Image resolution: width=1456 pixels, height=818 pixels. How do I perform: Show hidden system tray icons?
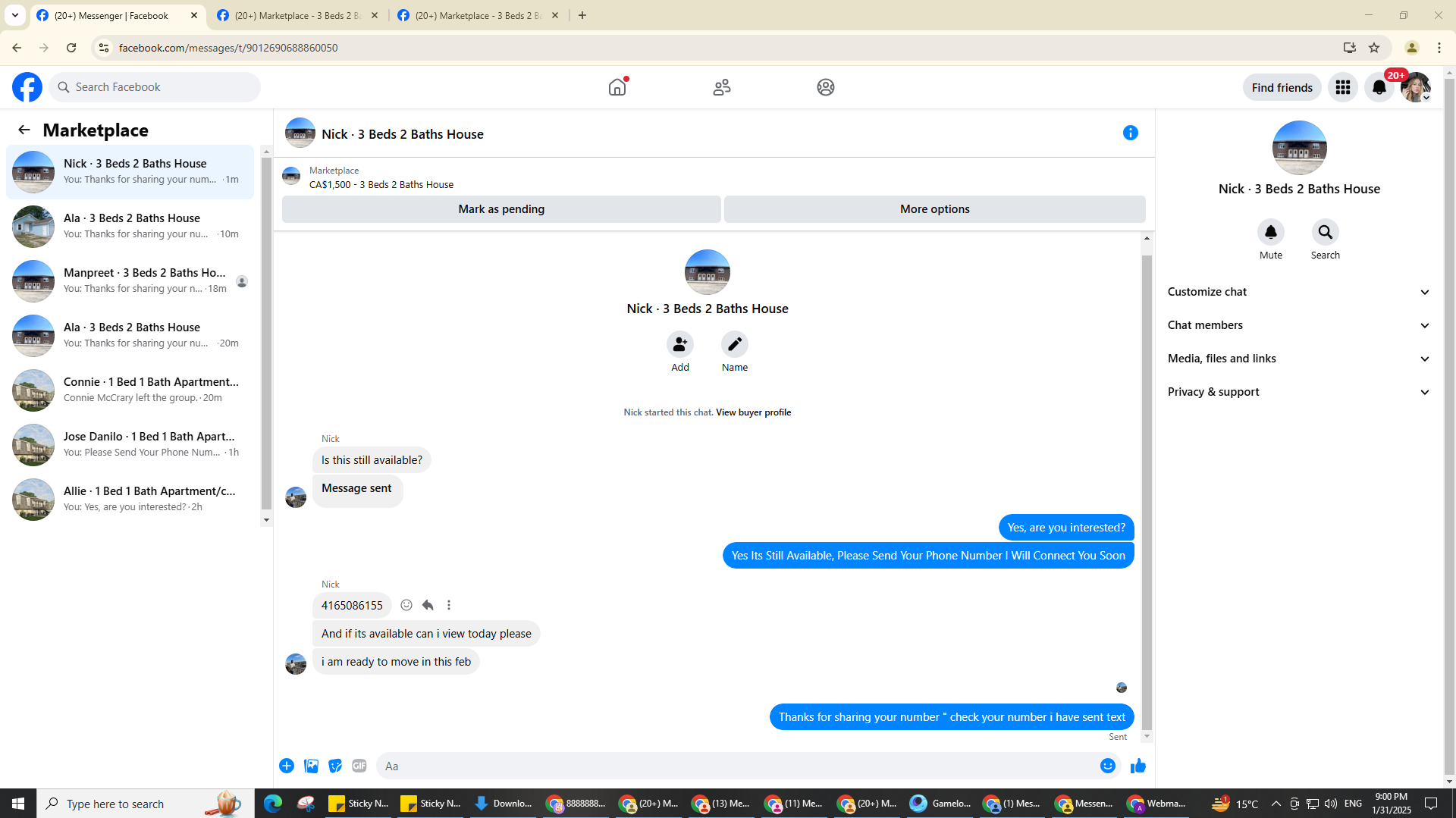(1276, 804)
